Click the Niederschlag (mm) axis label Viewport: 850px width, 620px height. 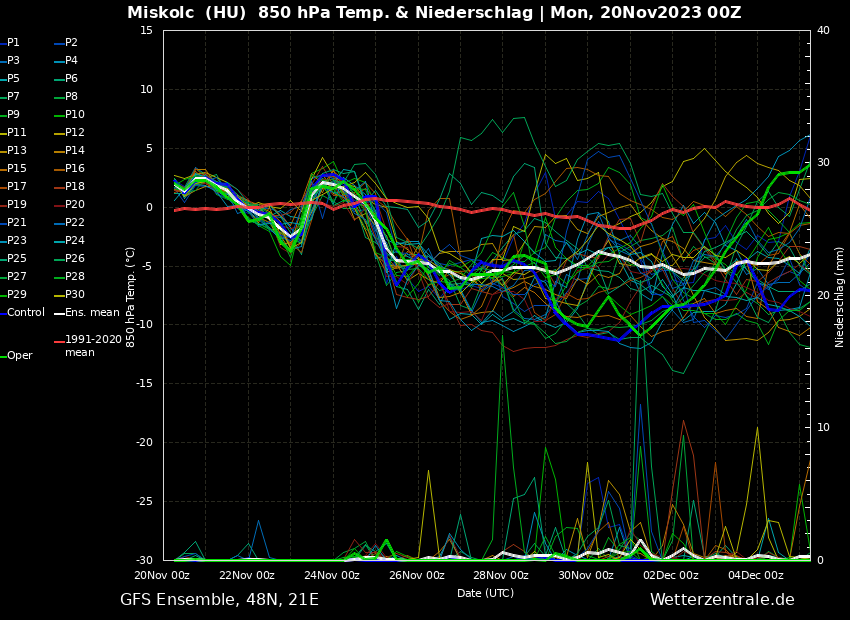point(840,297)
